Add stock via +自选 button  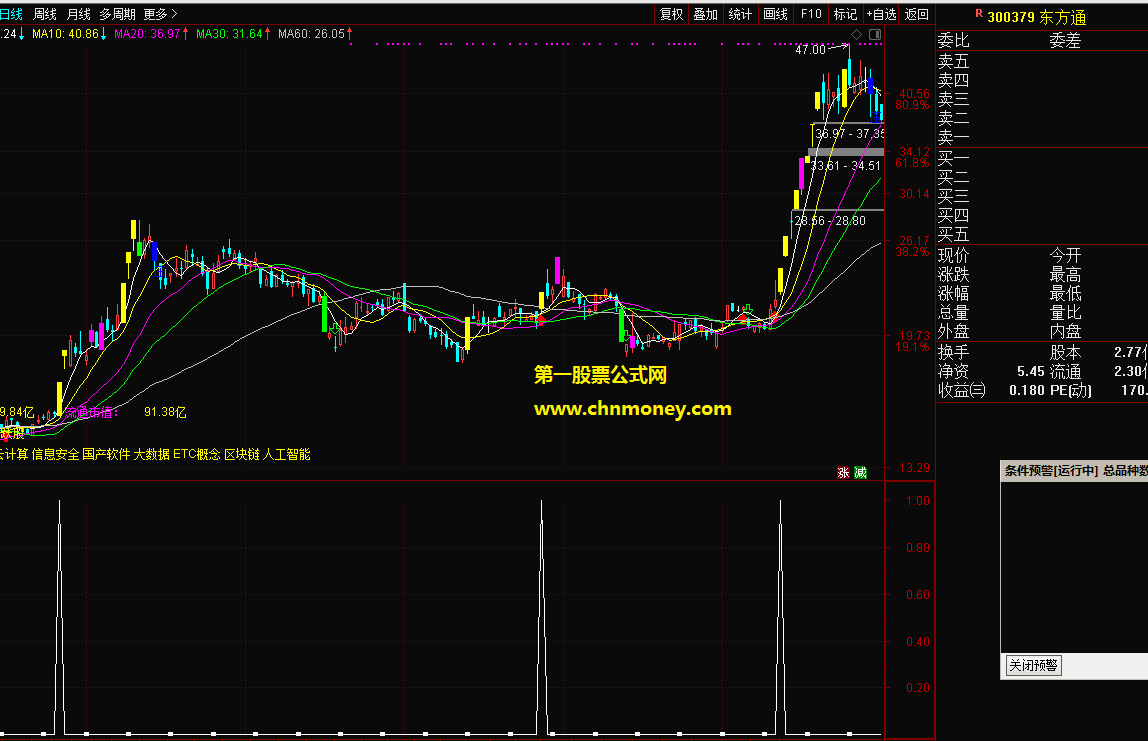[881, 14]
